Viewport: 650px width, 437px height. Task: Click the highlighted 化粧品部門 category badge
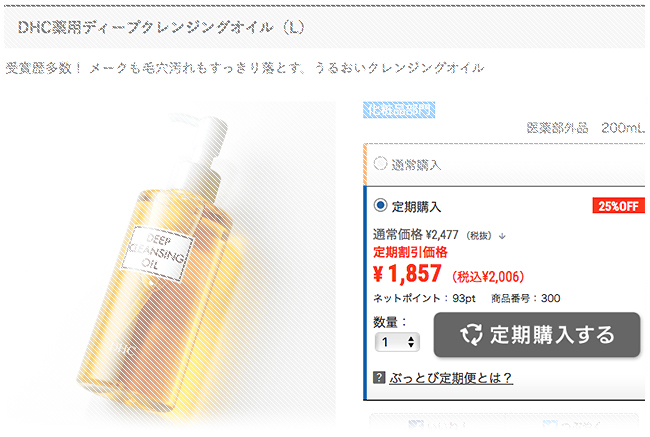pos(399,110)
